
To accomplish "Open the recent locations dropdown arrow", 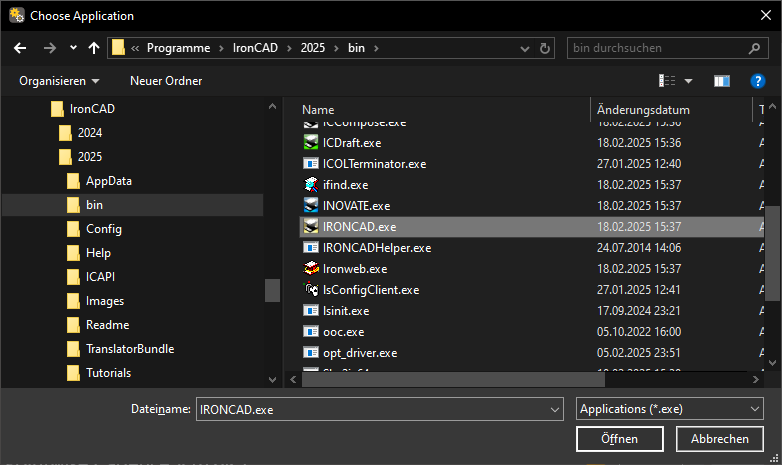I will (x=73, y=48).
